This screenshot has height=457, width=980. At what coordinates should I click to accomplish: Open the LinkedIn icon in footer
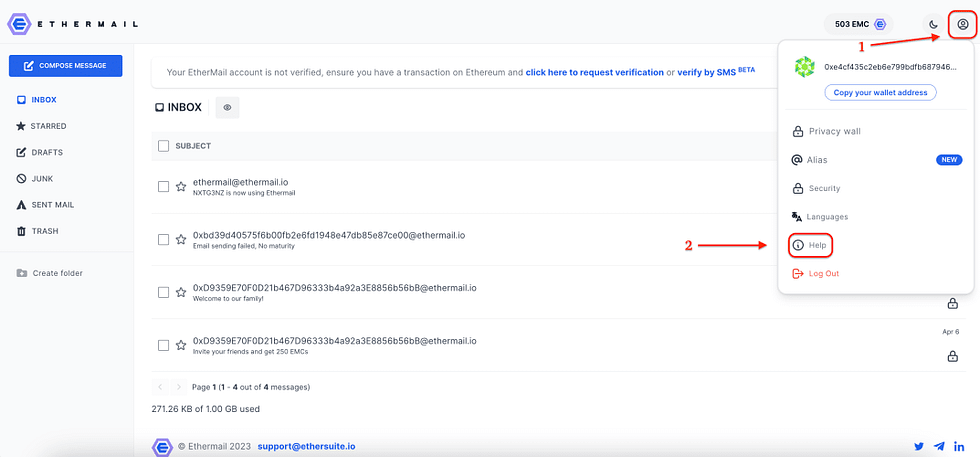click(959, 446)
